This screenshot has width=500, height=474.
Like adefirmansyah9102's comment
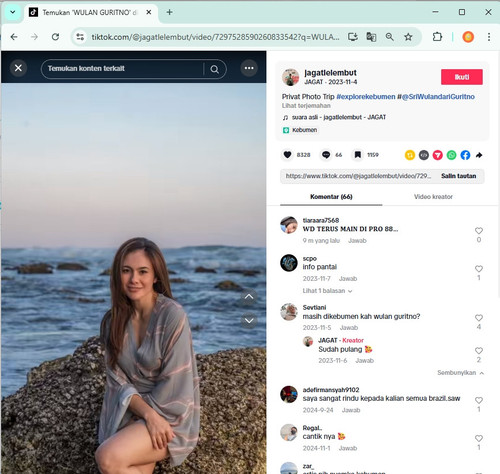479,400
